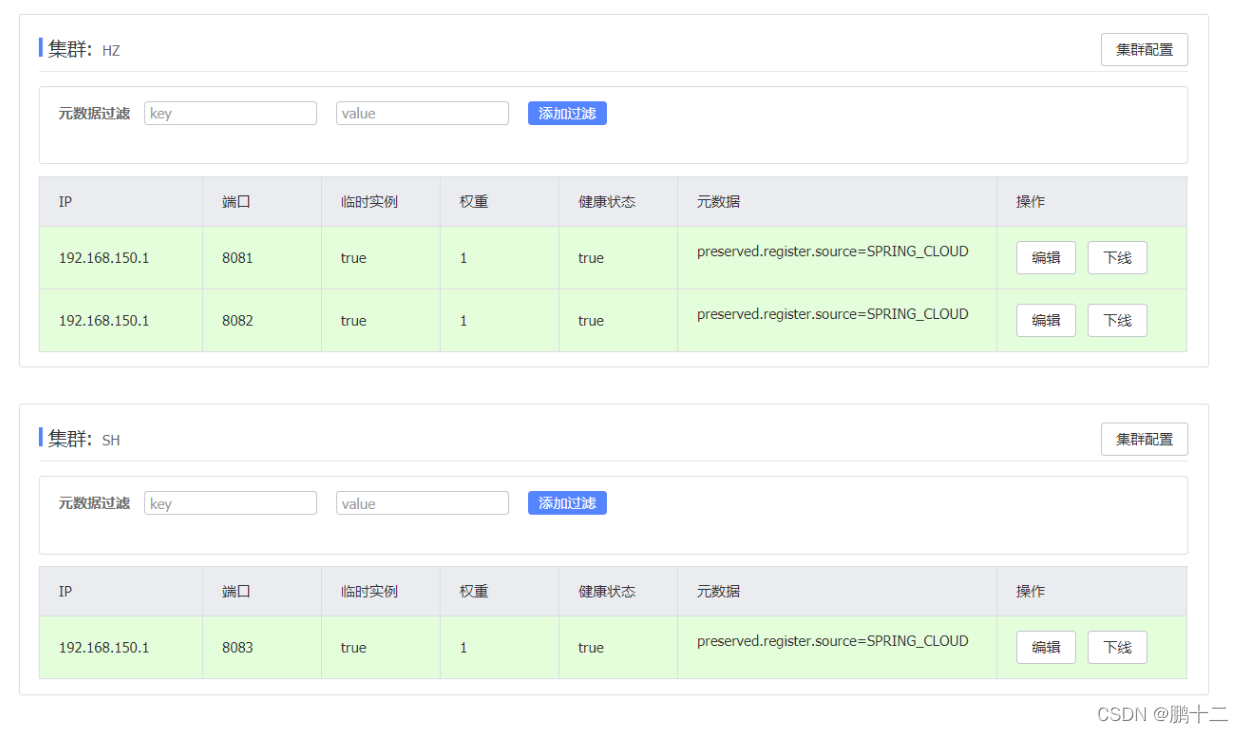The height and width of the screenshot is (733, 1243).
Task: Click metadata text in the 8083 row
Action: pyautogui.click(x=833, y=641)
